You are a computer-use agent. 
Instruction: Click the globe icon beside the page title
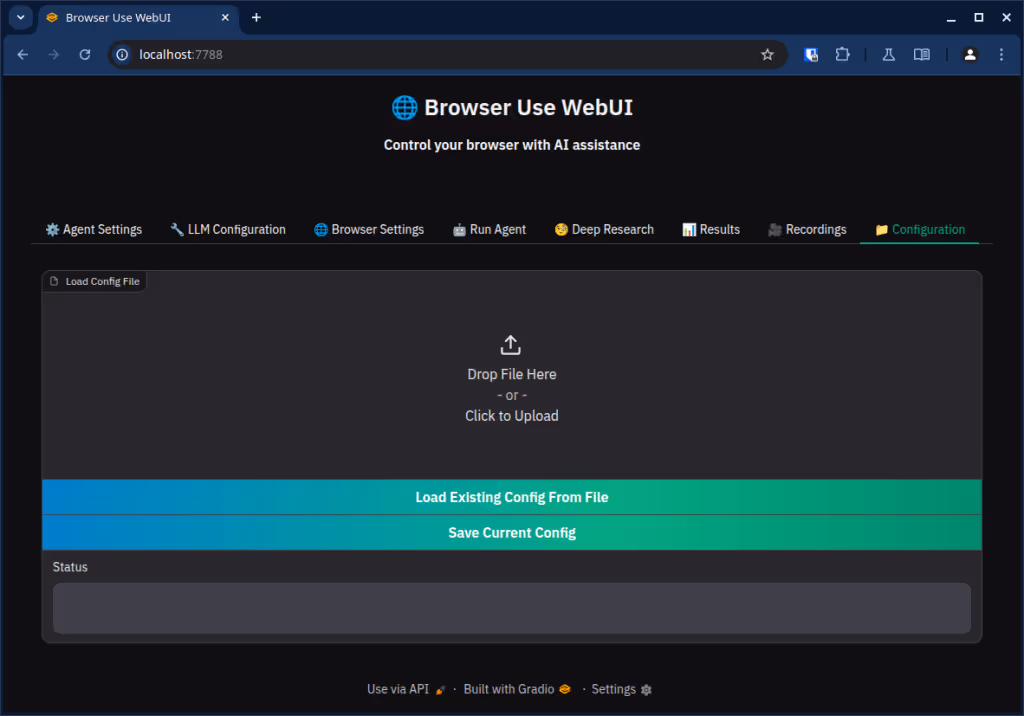click(404, 108)
